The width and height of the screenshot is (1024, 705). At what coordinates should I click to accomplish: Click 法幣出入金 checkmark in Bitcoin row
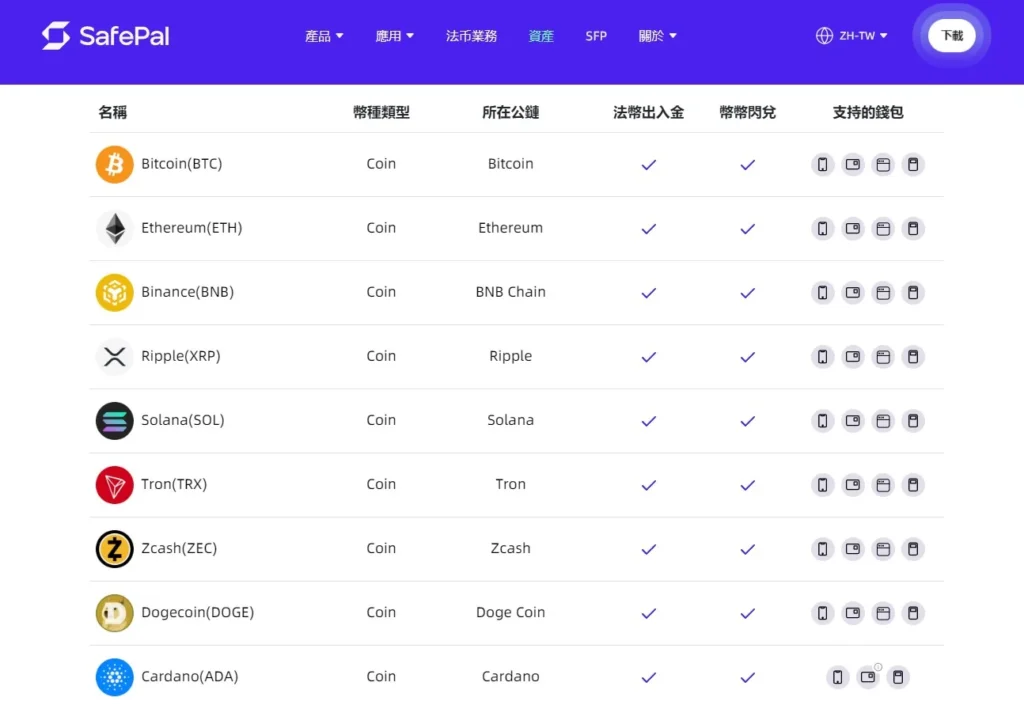[x=648, y=164]
